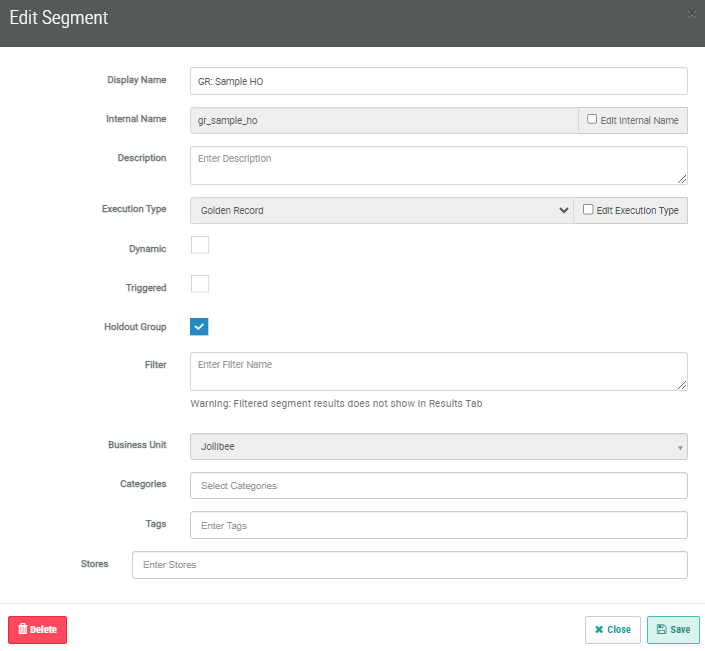Check the Triggered checkbox
Viewport: 705px width, 651px height.
[x=200, y=284]
